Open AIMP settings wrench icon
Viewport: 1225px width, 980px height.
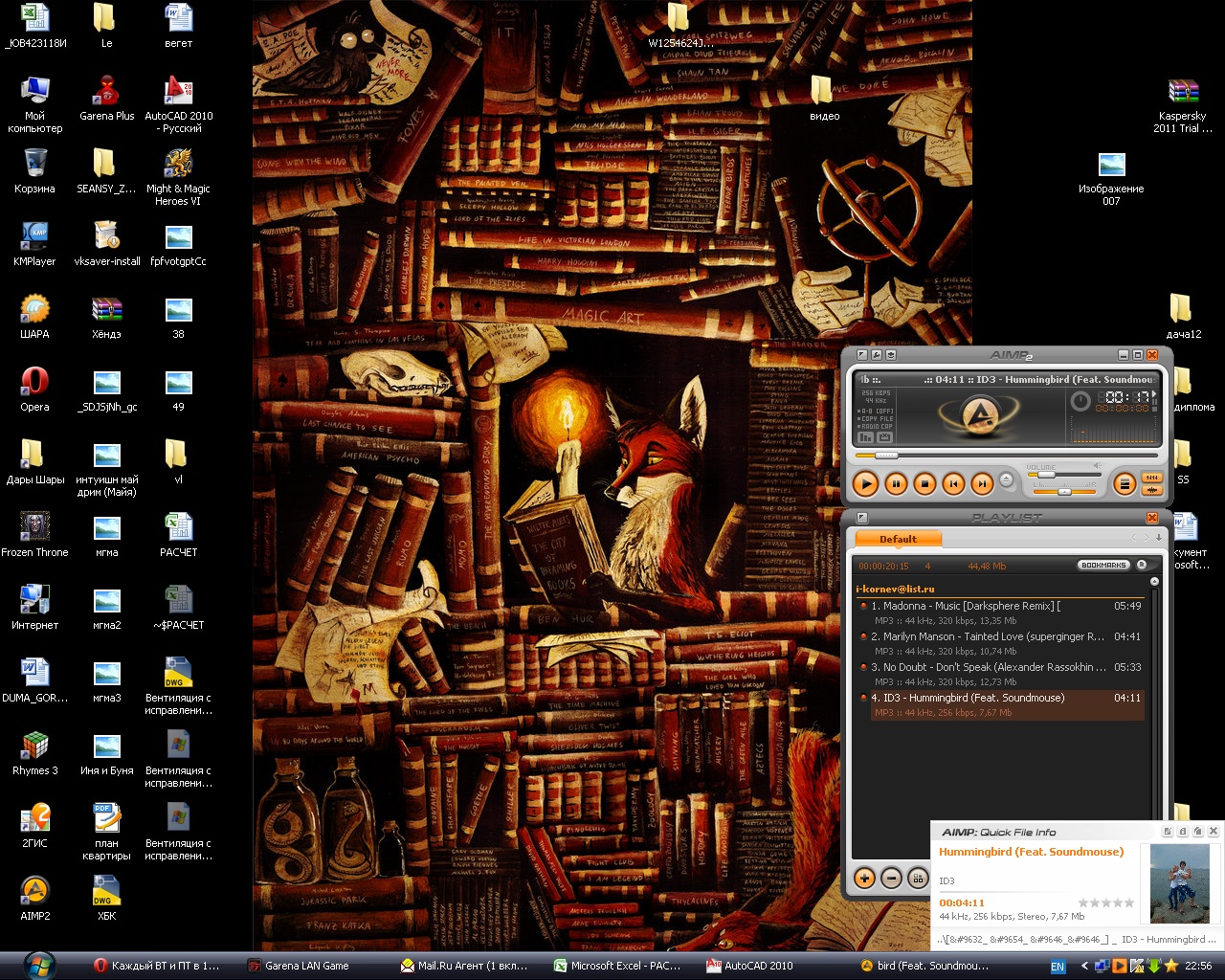tap(877, 354)
